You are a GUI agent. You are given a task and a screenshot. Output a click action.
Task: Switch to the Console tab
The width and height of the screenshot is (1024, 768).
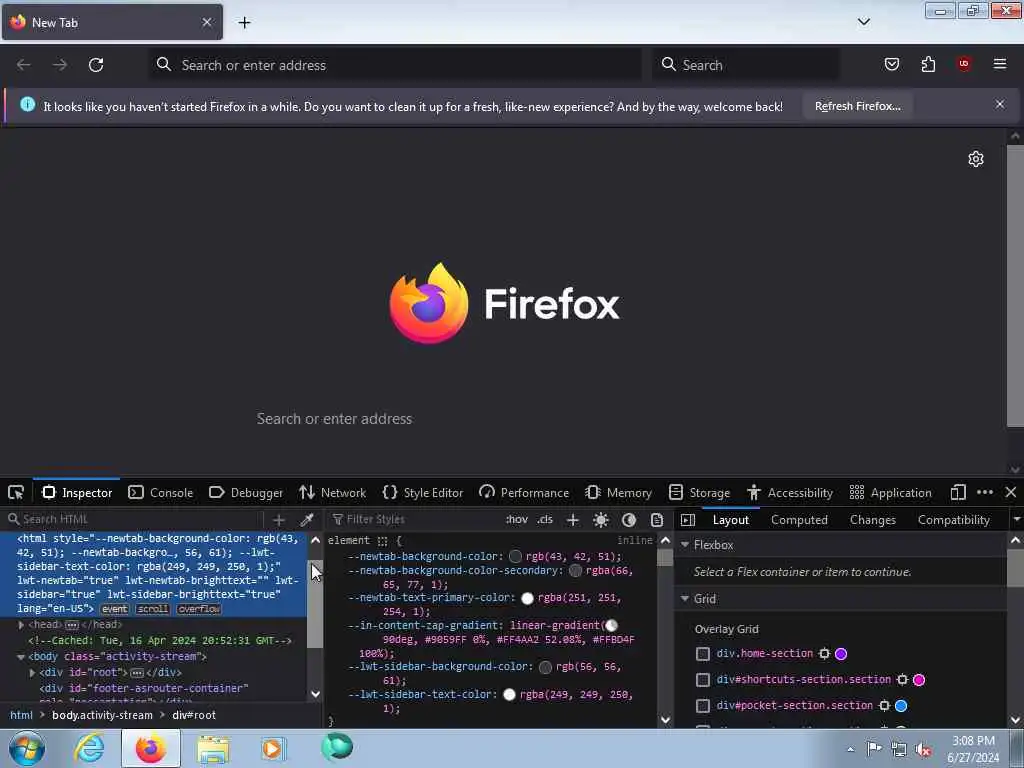coord(161,492)
